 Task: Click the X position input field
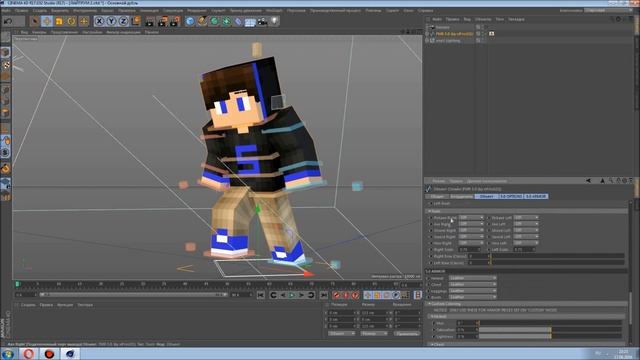click(x=342, y=313)
